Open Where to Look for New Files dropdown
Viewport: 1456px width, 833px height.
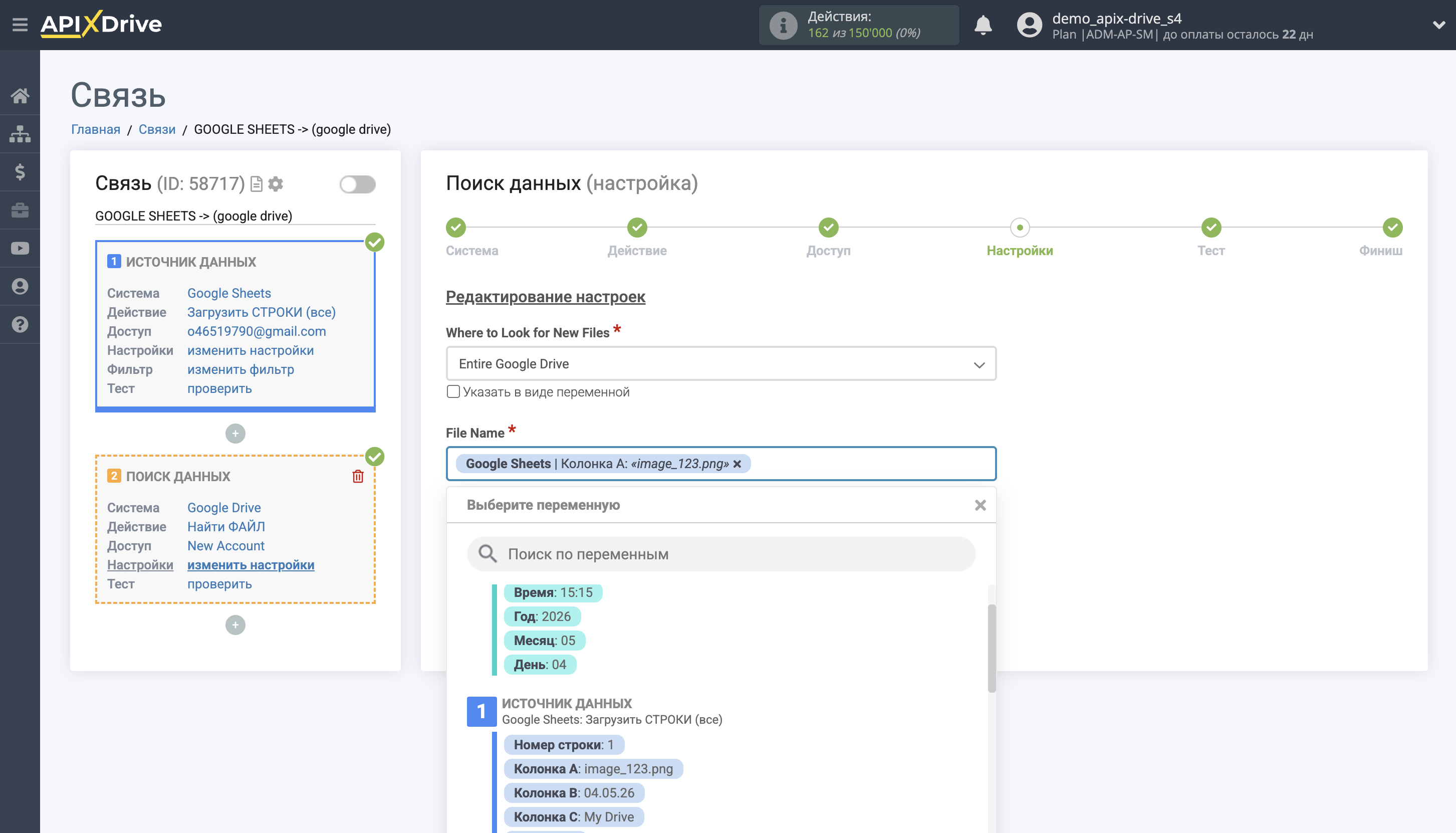pos(720,364)
